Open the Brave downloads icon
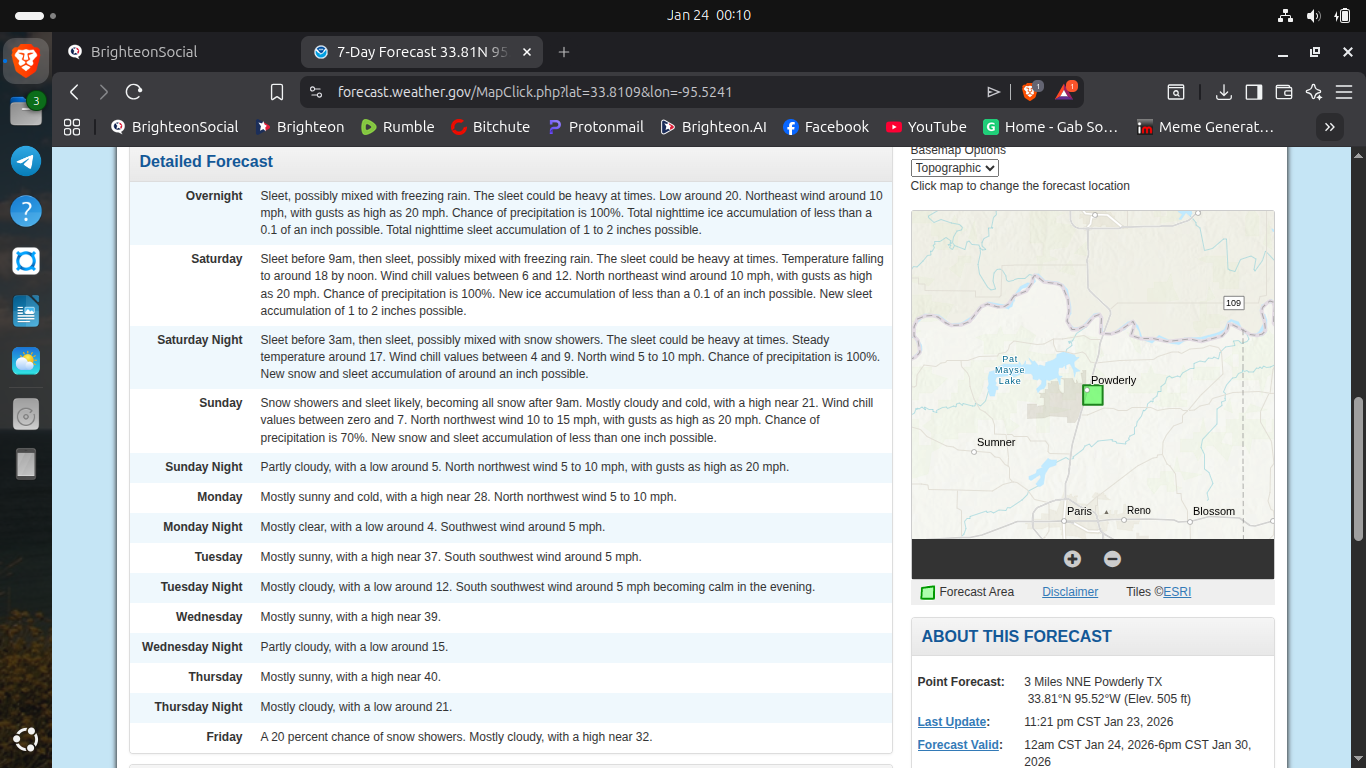The height and width of the screenshot is (768, 1366). [1223, 92]
